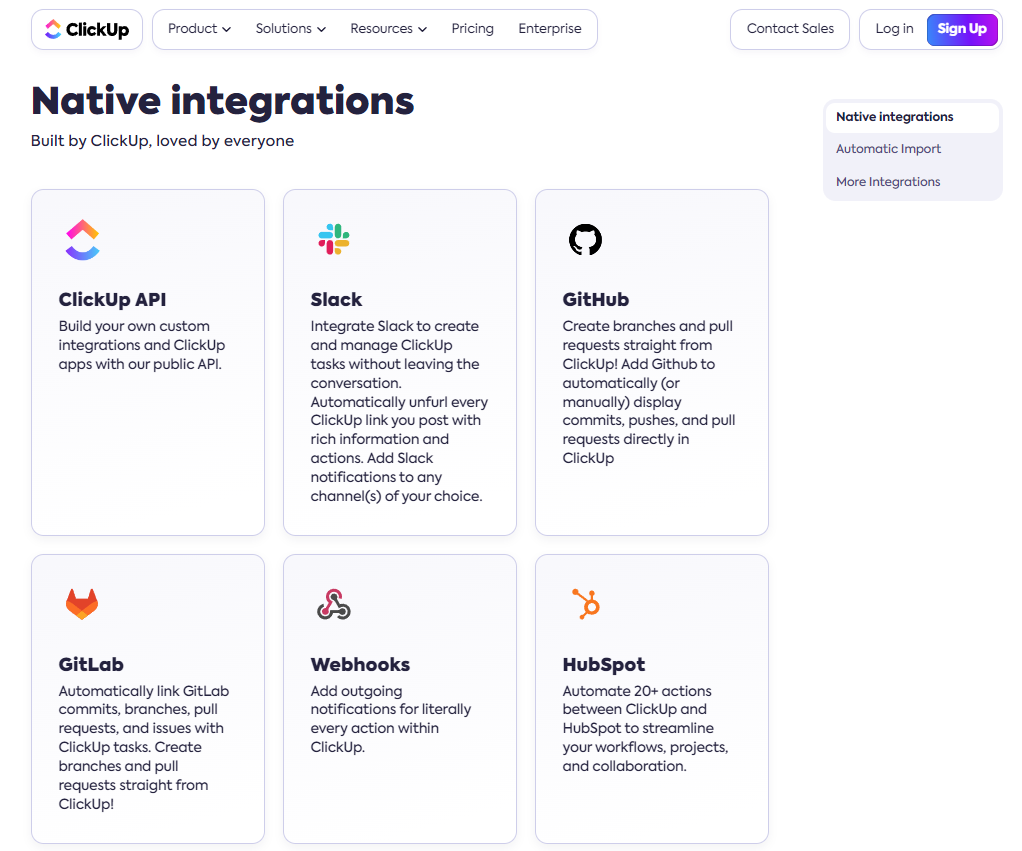Click the "Native integrations" page heading
The width and height of the screenshot is (1022, 851).
click(222, 101)
